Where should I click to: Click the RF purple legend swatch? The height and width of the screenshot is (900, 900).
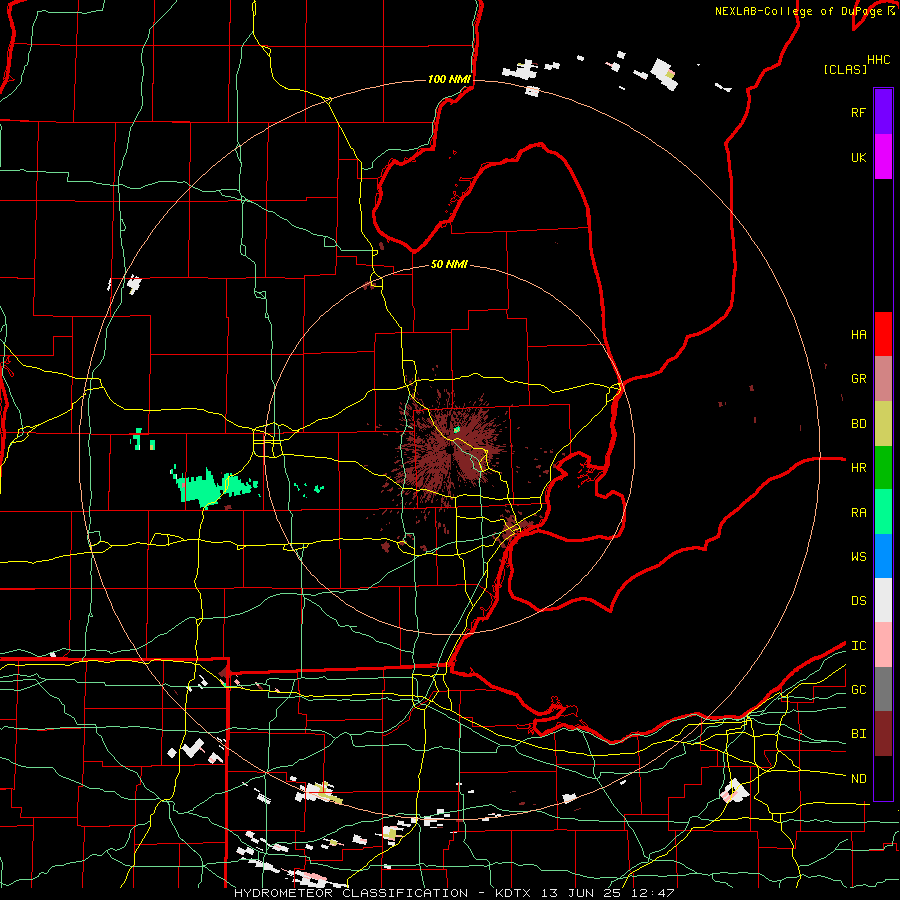point(883,112)
